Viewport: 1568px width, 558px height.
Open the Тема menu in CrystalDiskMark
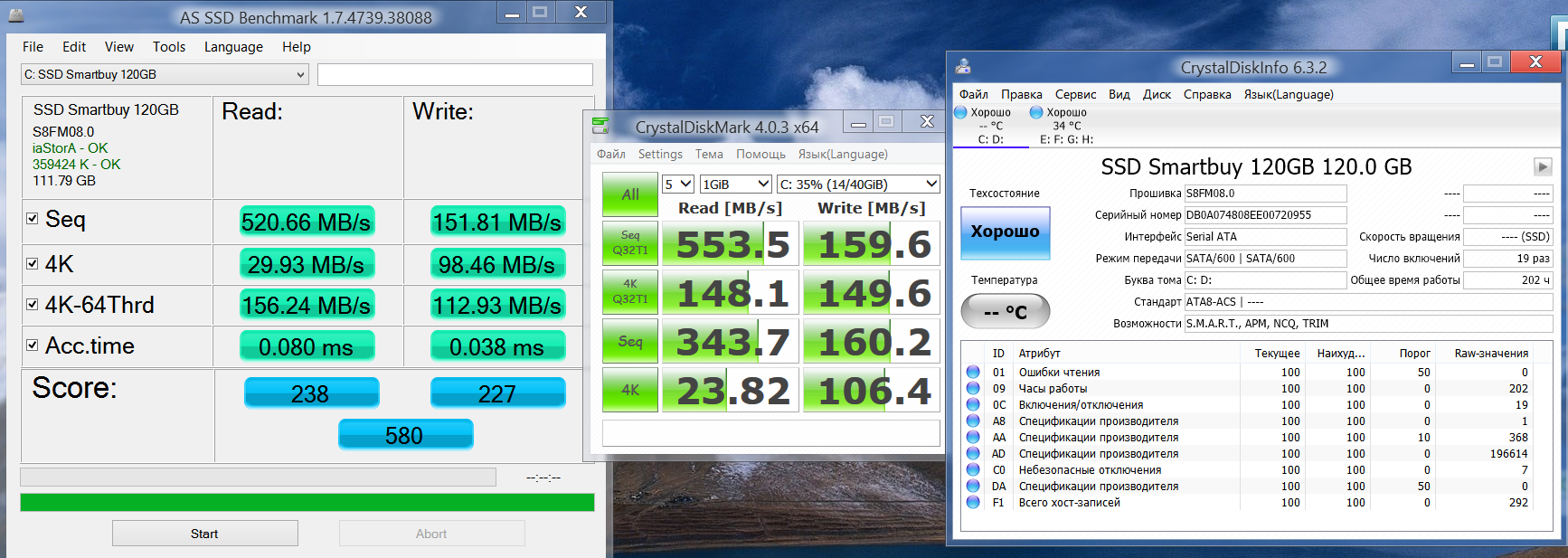tap(709, 154)
